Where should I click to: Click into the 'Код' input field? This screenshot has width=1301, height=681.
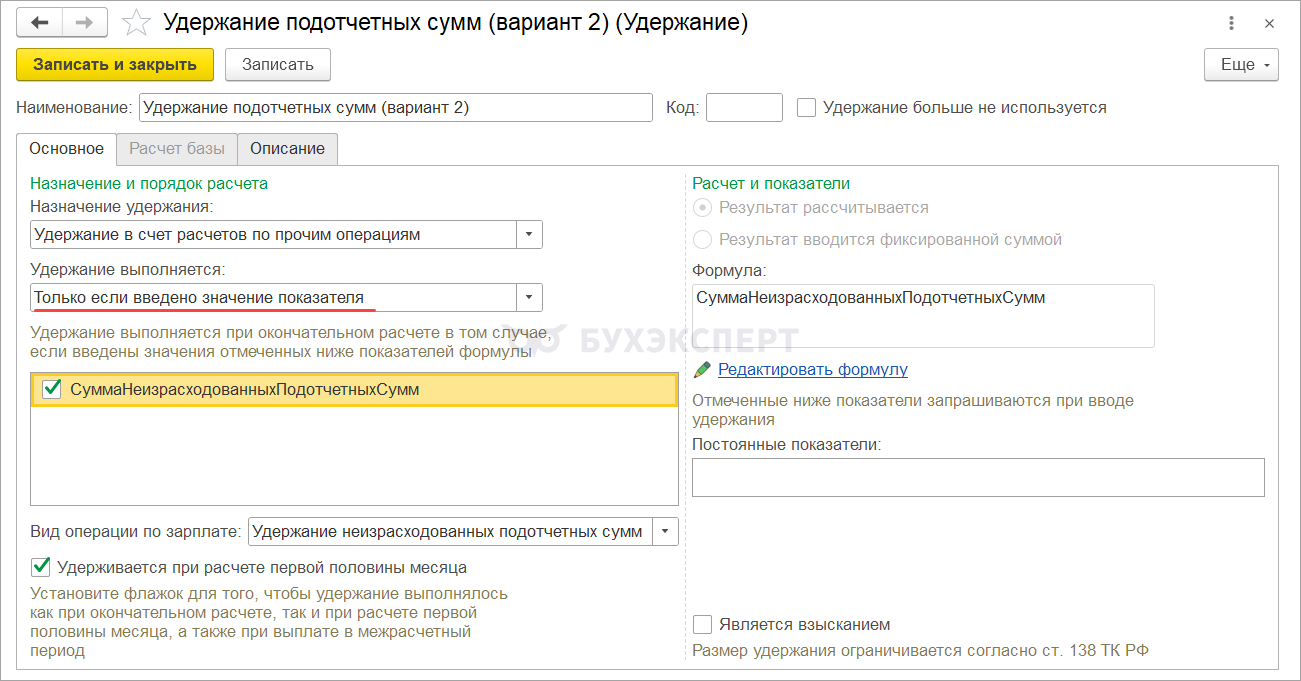[x=743, y=107]
